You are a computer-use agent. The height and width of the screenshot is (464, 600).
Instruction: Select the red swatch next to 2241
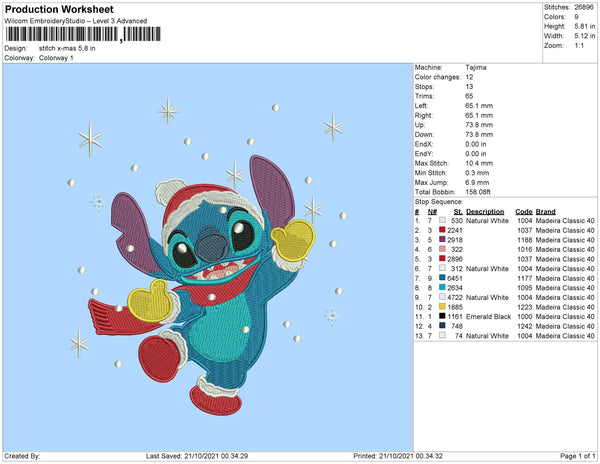[442, 230]
